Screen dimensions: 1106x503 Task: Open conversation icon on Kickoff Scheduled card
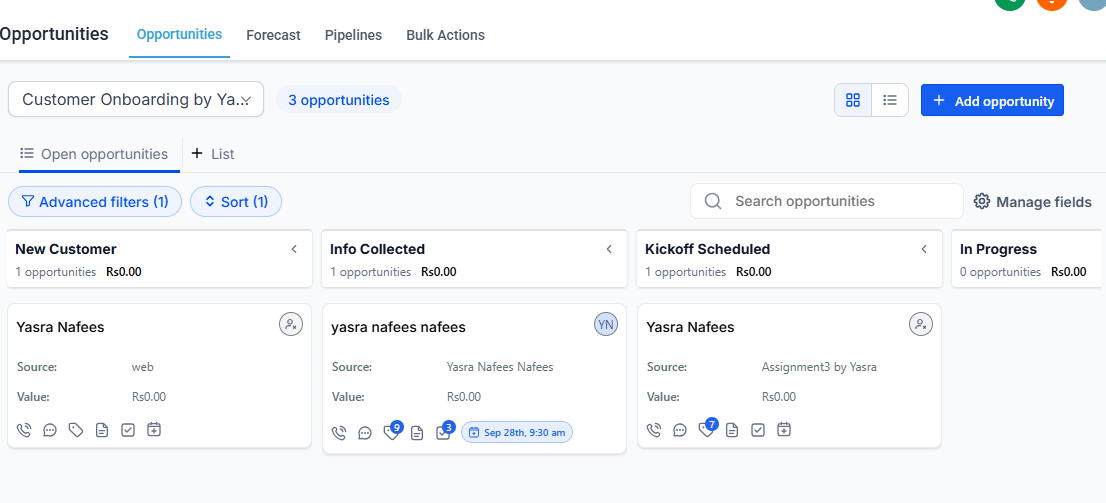[x=680, y=430]
